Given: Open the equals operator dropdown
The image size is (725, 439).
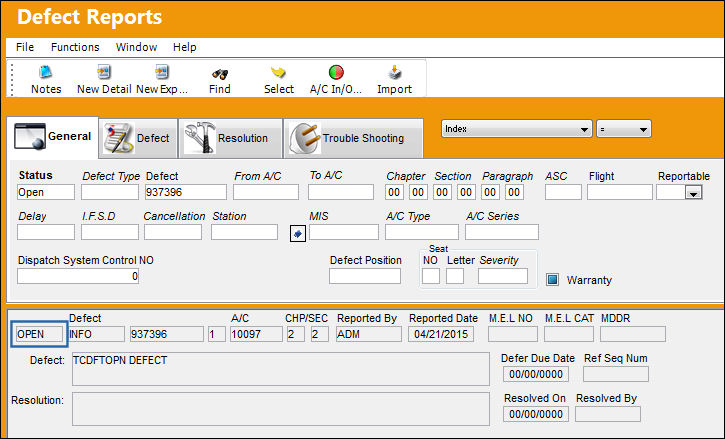Looking at the screenshot, I should pos(624,129).
